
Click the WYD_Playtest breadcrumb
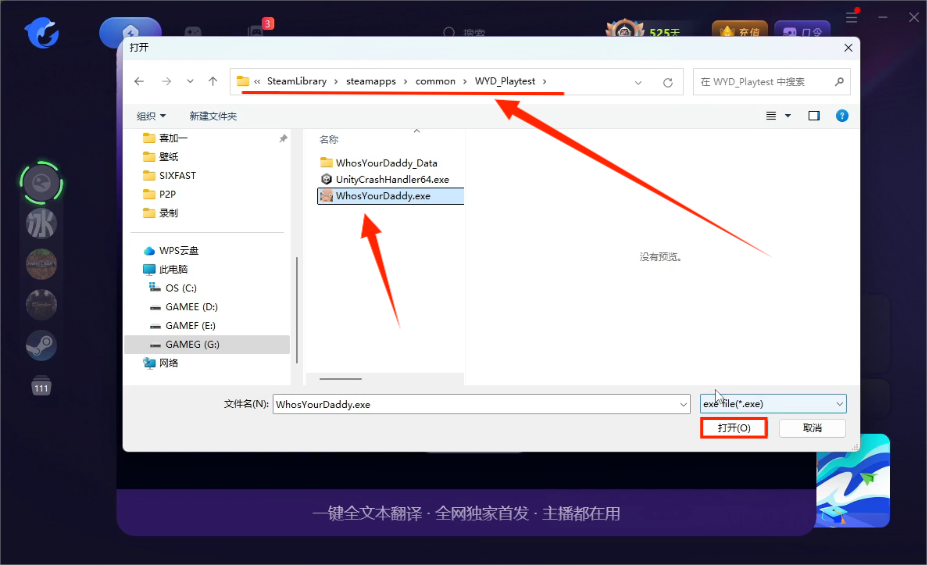(505, 81)
